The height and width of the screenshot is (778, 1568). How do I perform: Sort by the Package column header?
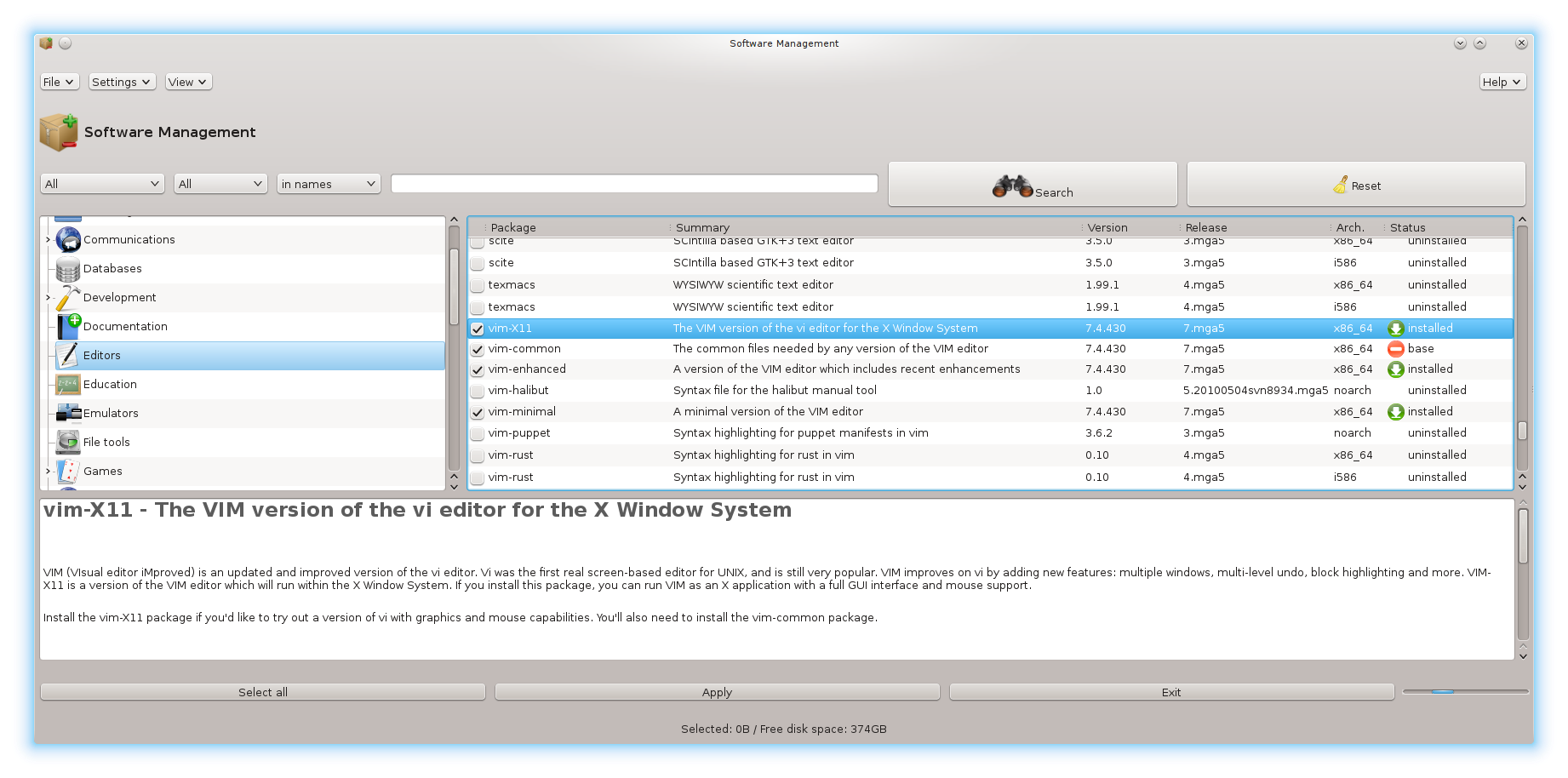click(576, 227)
